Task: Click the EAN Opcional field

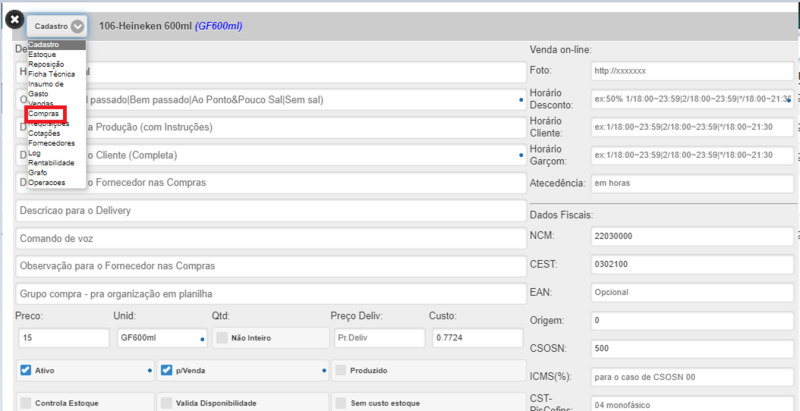Action: [x=692, y=292]
